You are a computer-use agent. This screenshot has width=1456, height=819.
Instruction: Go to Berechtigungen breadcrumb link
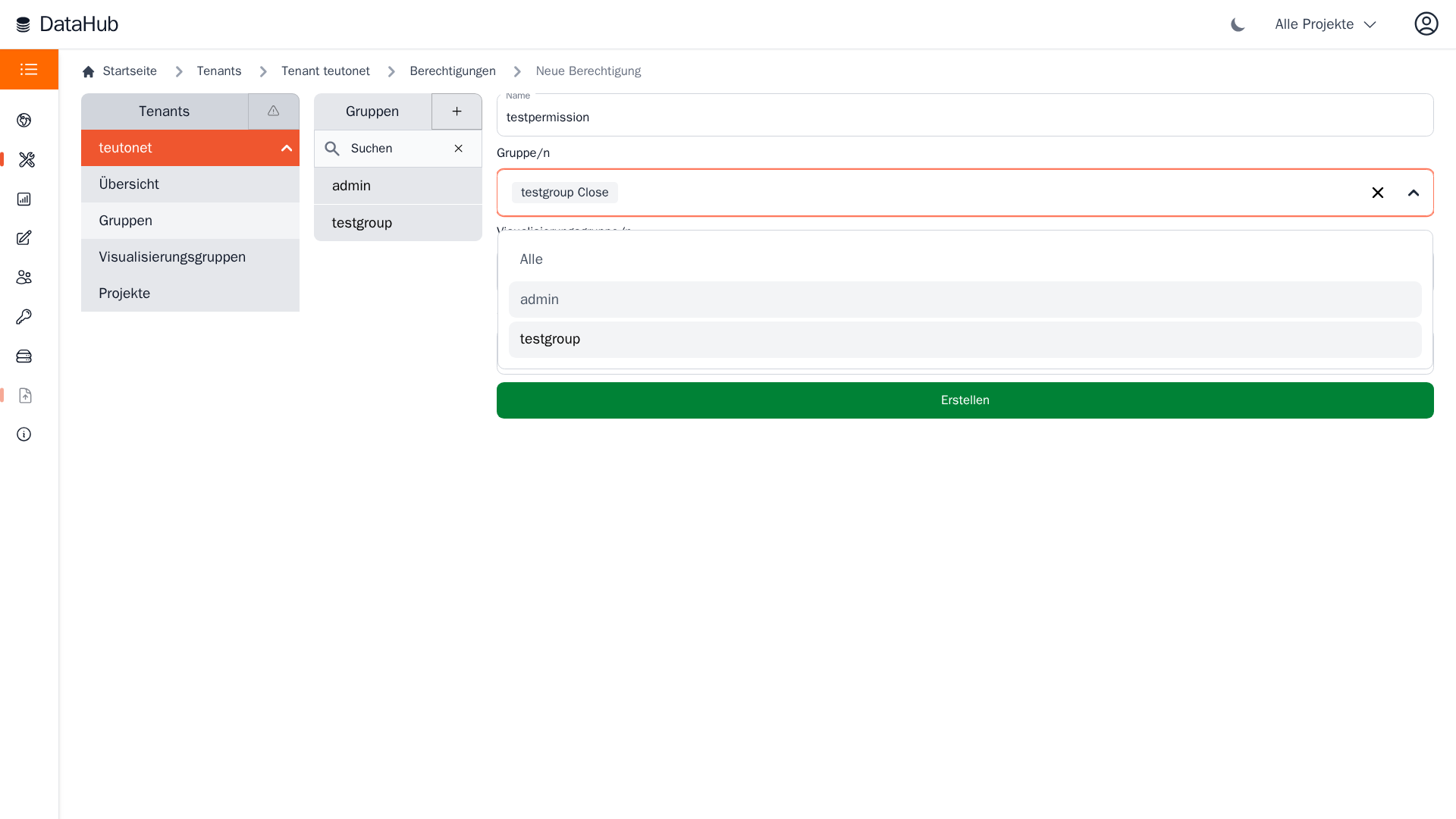click(x=452, y=71)
